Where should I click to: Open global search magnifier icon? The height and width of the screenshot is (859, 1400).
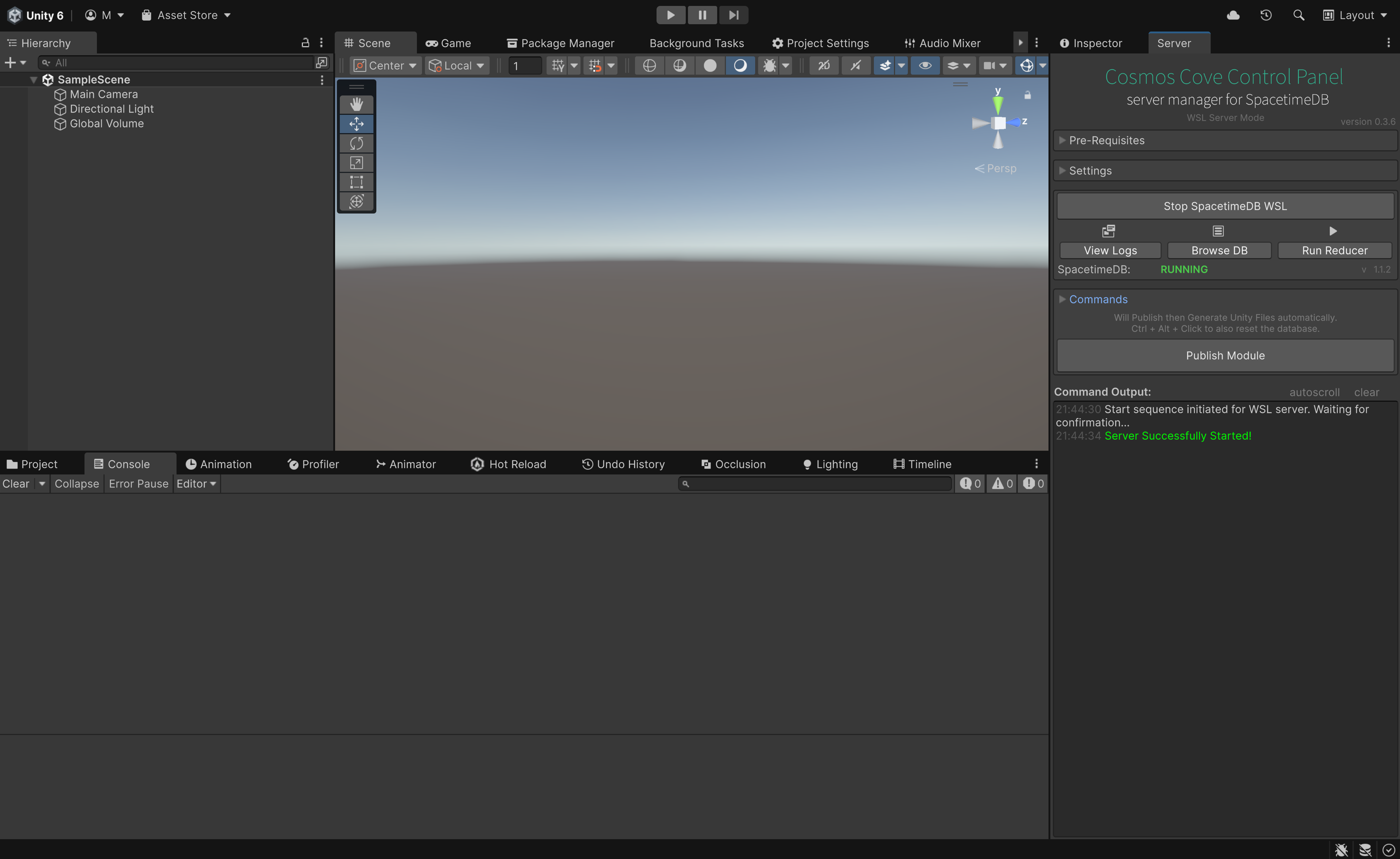1298,15
